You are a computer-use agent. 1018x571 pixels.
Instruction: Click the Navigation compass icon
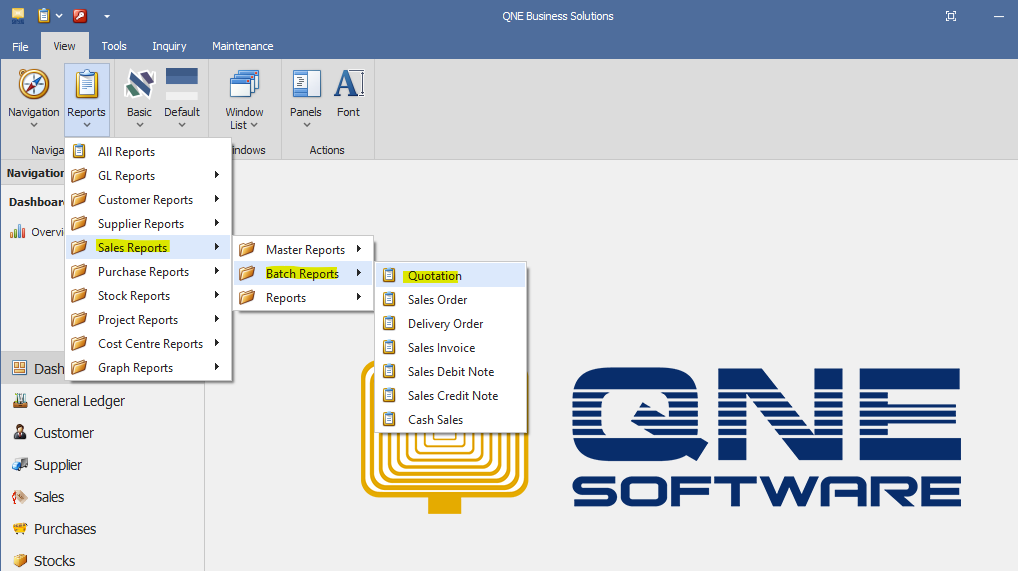33,85
